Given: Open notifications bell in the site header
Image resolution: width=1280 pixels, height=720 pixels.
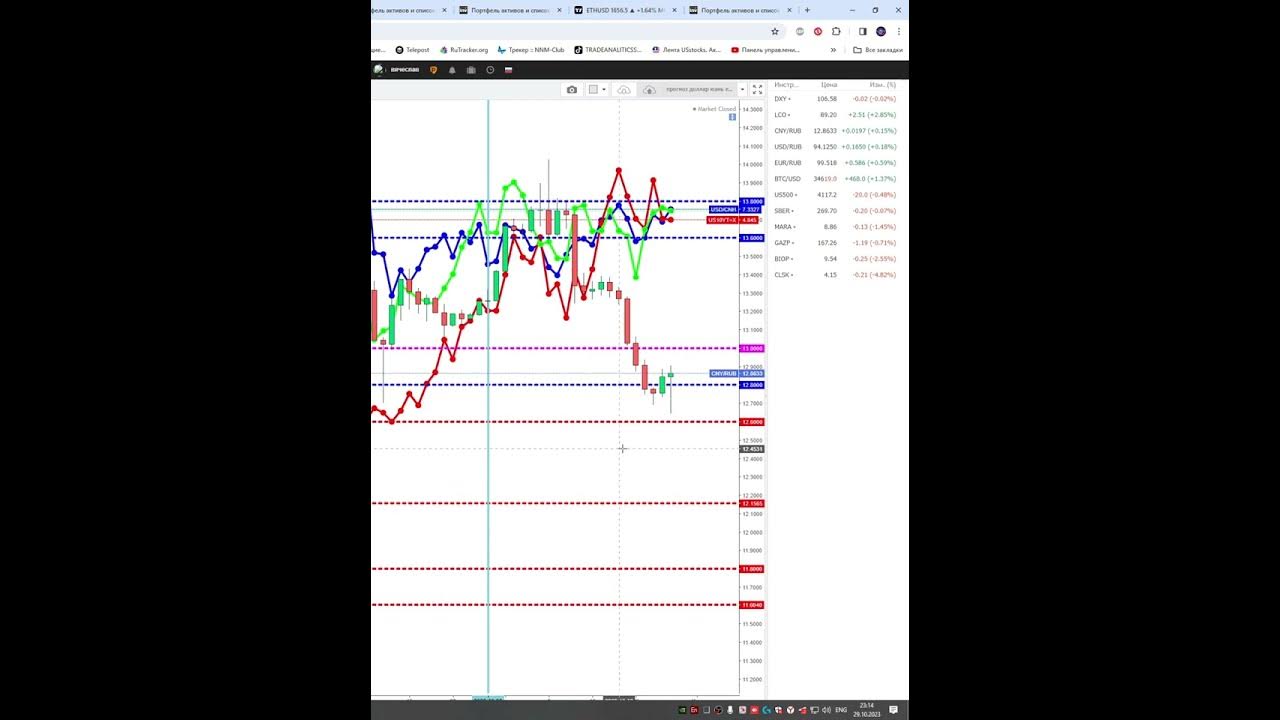Looking at the screenshot, I should 452,70.
